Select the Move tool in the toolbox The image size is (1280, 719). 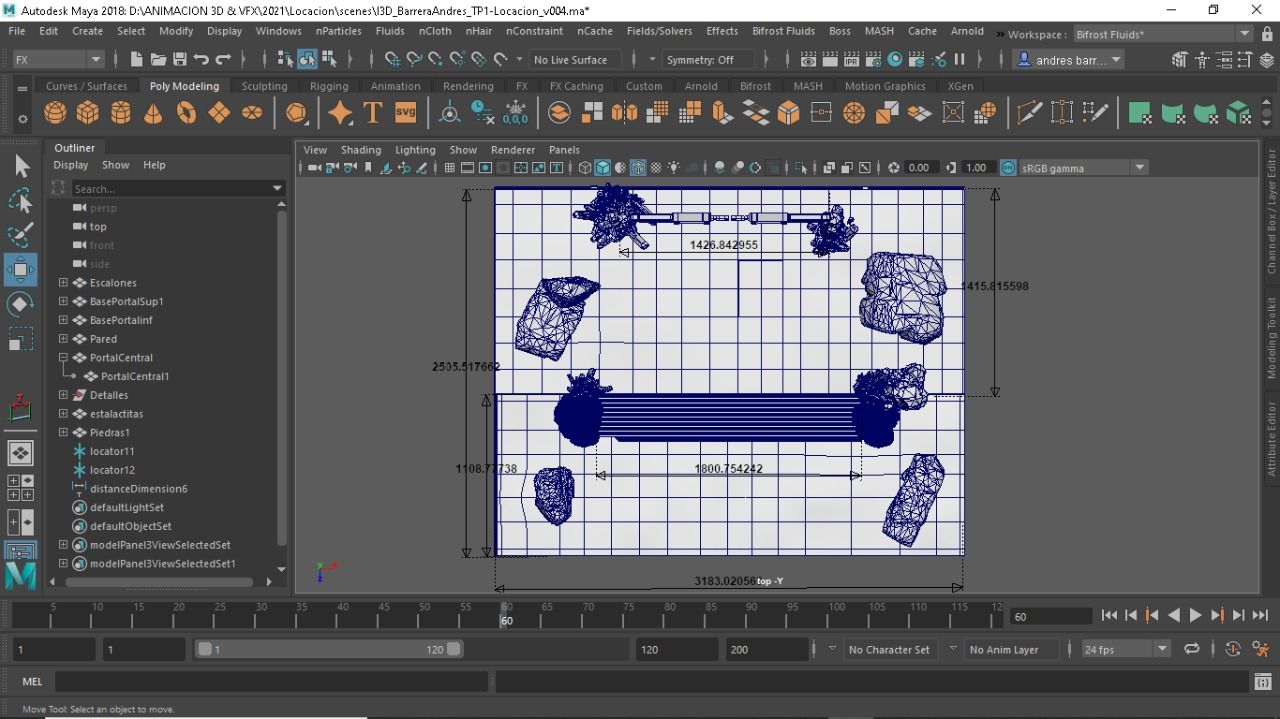click(21, 269)
